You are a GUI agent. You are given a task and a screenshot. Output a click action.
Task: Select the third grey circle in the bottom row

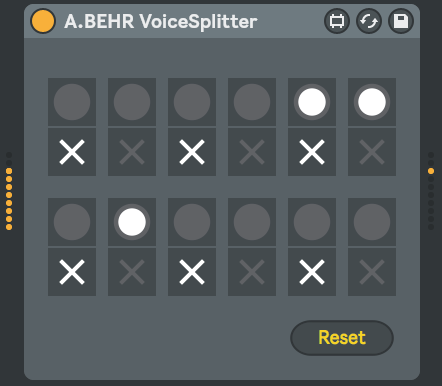(x=192, y=222)
